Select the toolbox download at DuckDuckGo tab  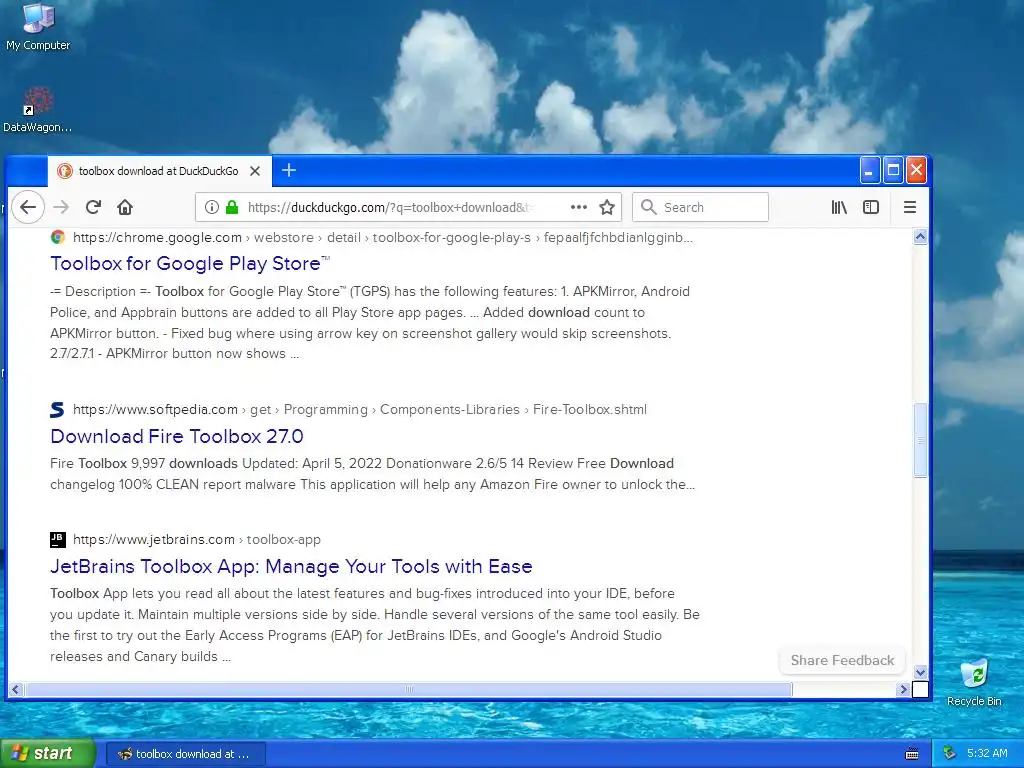point(159,171)
